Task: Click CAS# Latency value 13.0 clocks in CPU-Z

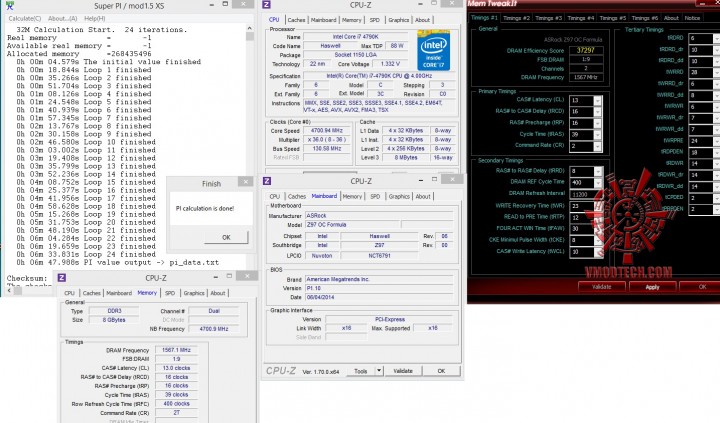Action: (176, 368)
